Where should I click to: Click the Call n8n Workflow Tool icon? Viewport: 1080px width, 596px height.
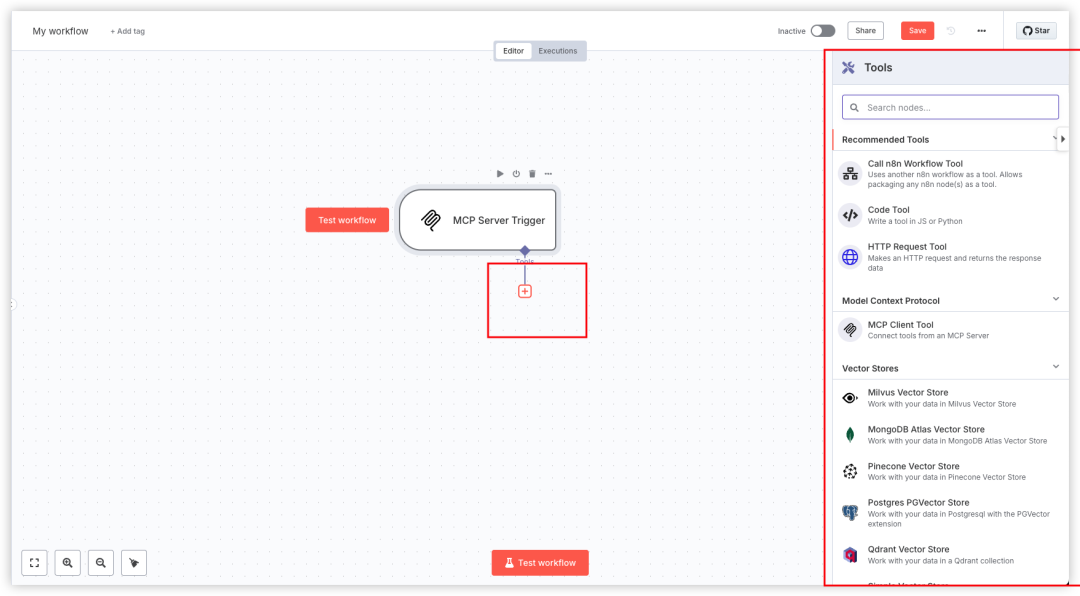851,174
